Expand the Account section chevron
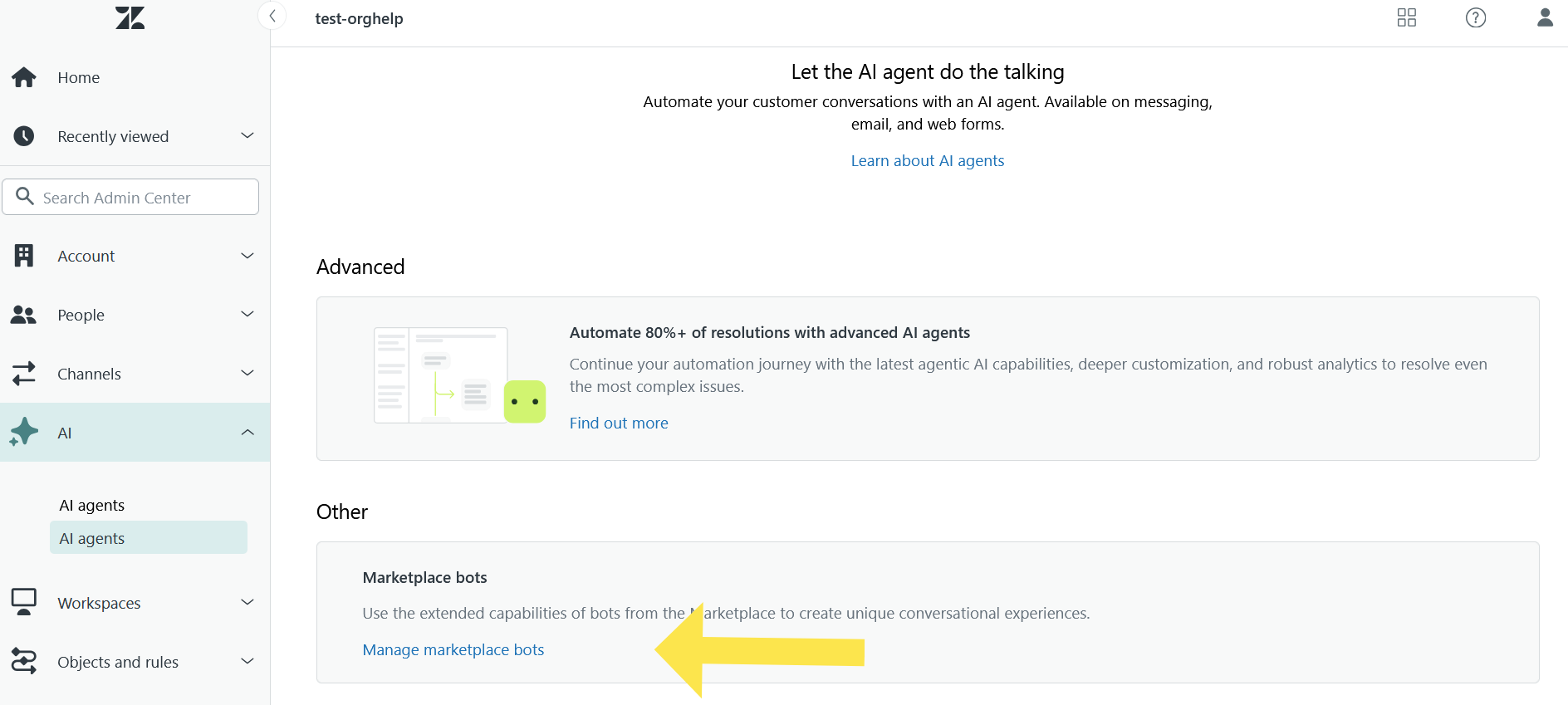Screen dimensions: 1568x705 247,256
